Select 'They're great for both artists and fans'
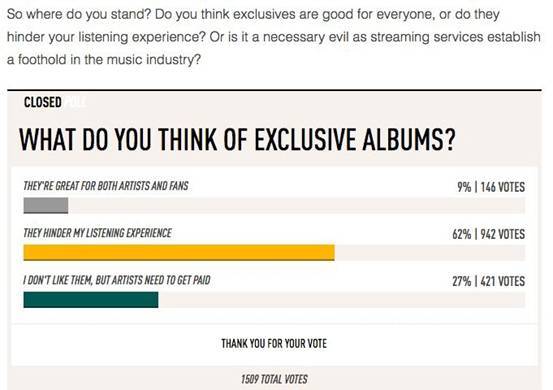This screenshot has width=553, height=390. [x=106, y=186]
